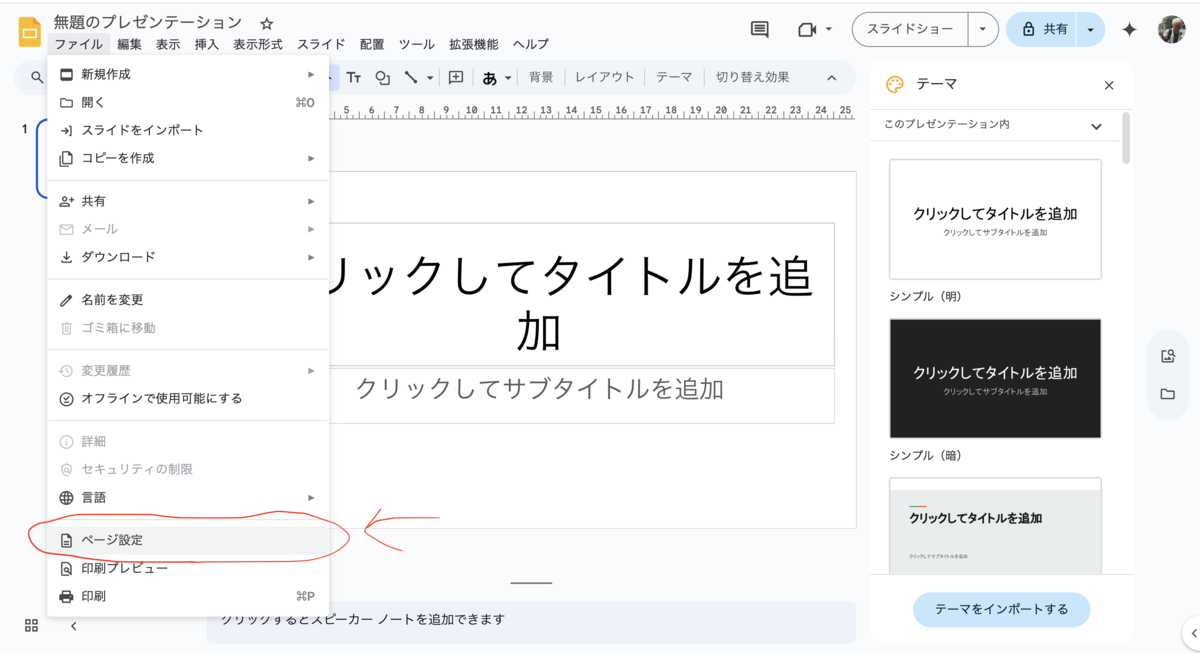The image size is (1200, 654).
Task: Choose 名前を変更 menu entry
Action: pyautogui.click(x=188, y=300)
